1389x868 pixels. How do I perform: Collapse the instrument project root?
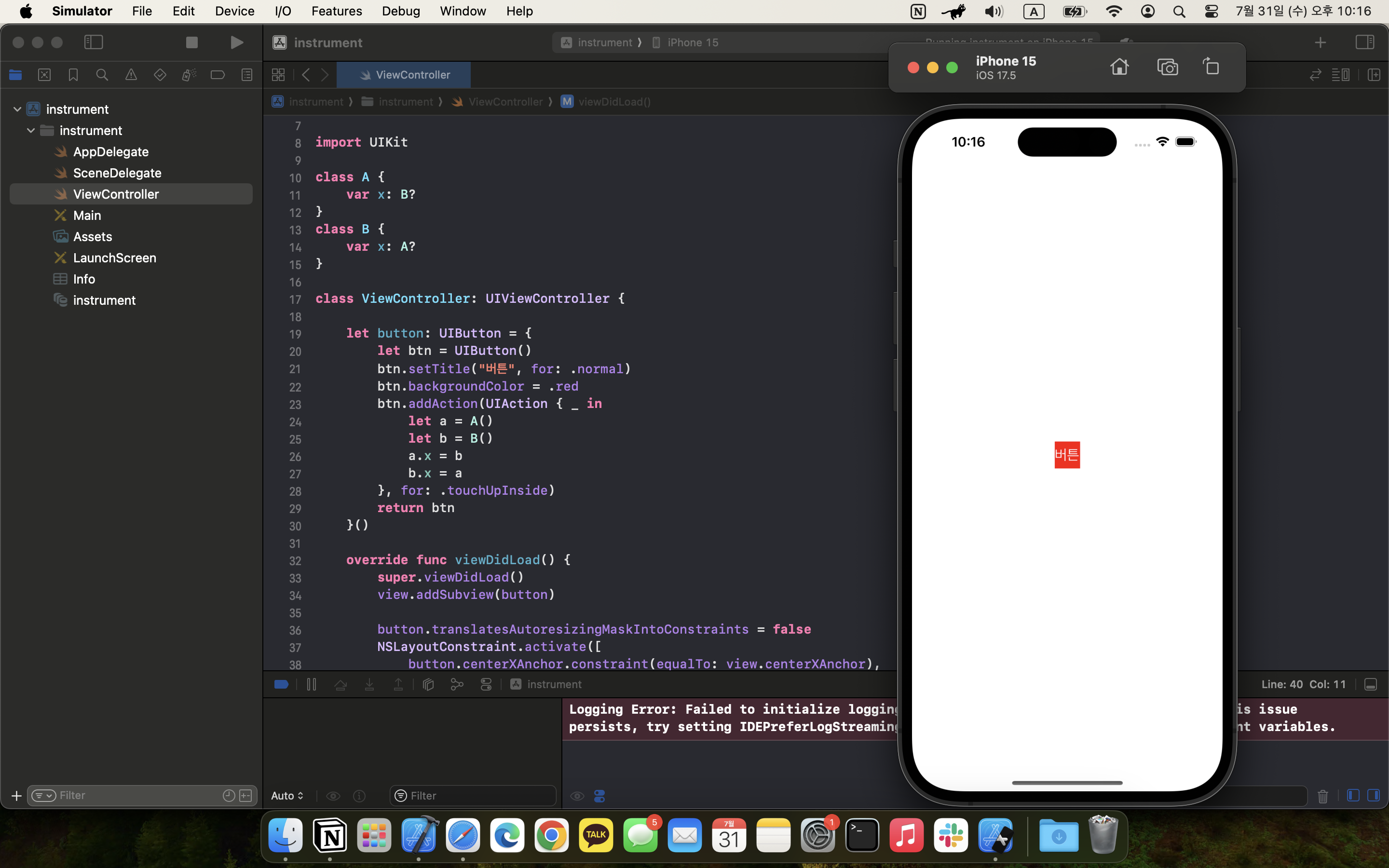click(17, 109)
